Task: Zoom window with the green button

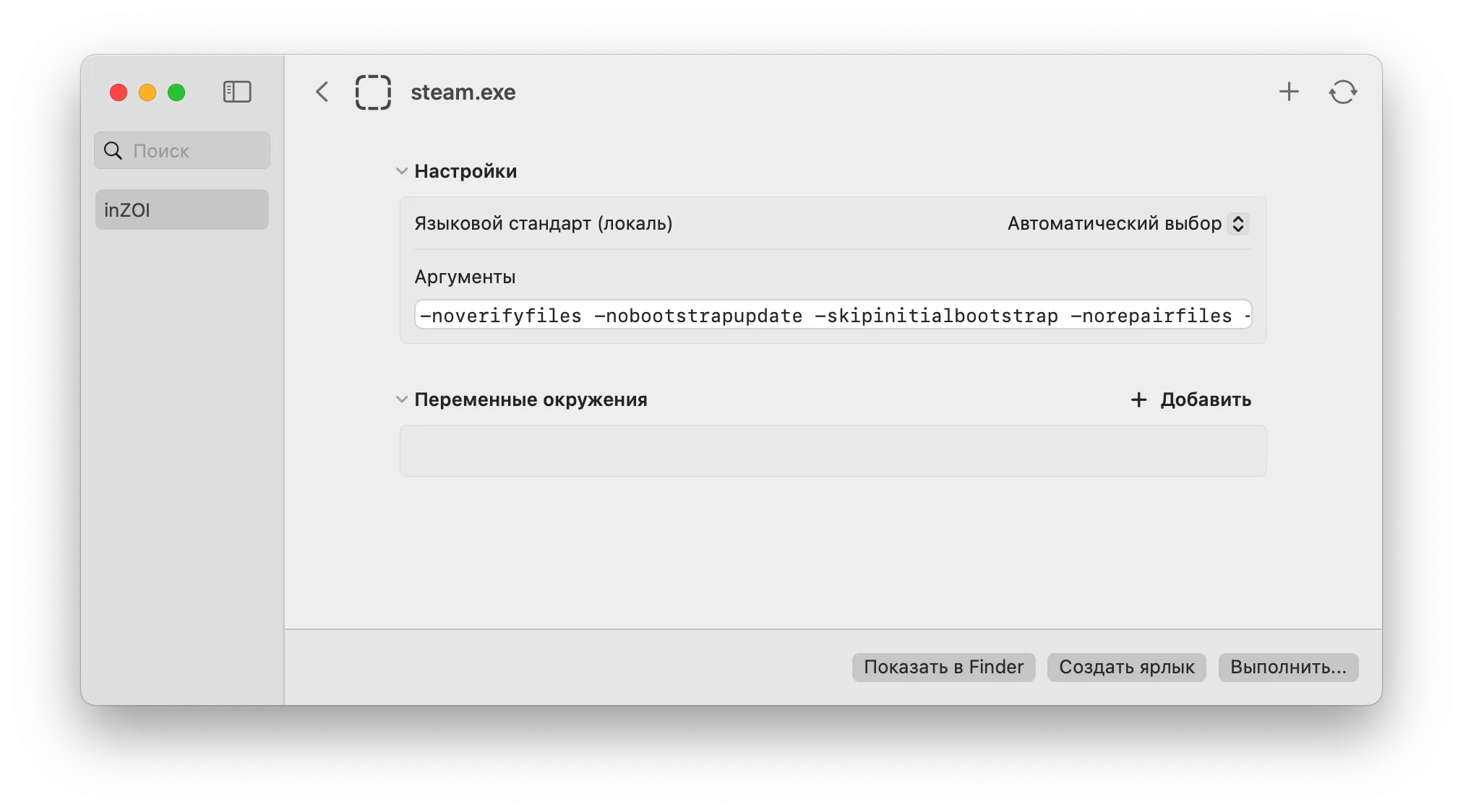Action: [176, 92]
